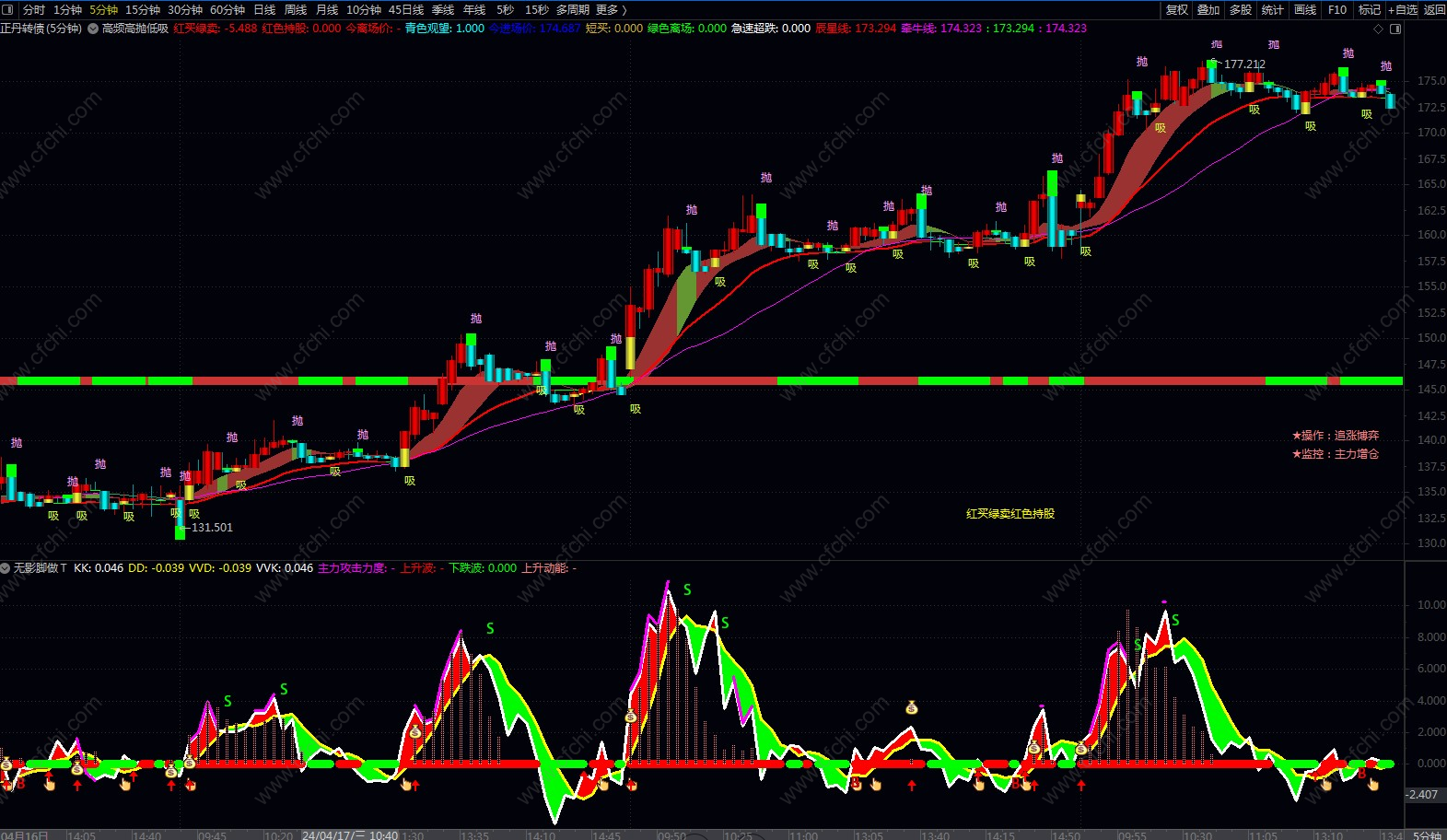
Task: Toggle 叠加 overlay comparison
Action: pos(1208,9)
